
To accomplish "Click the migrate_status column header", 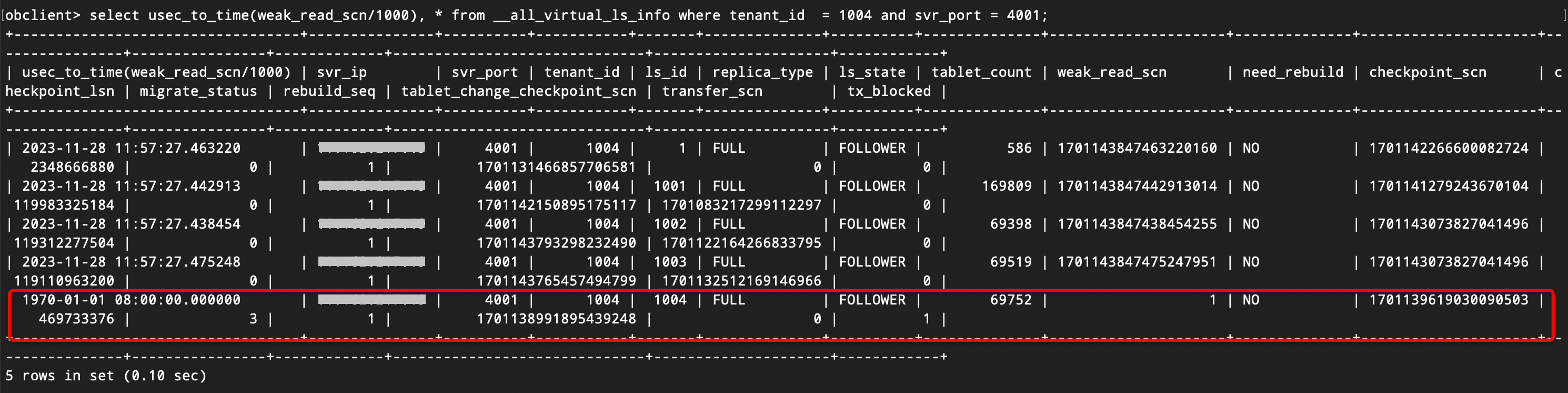I will tap(198, 91).
